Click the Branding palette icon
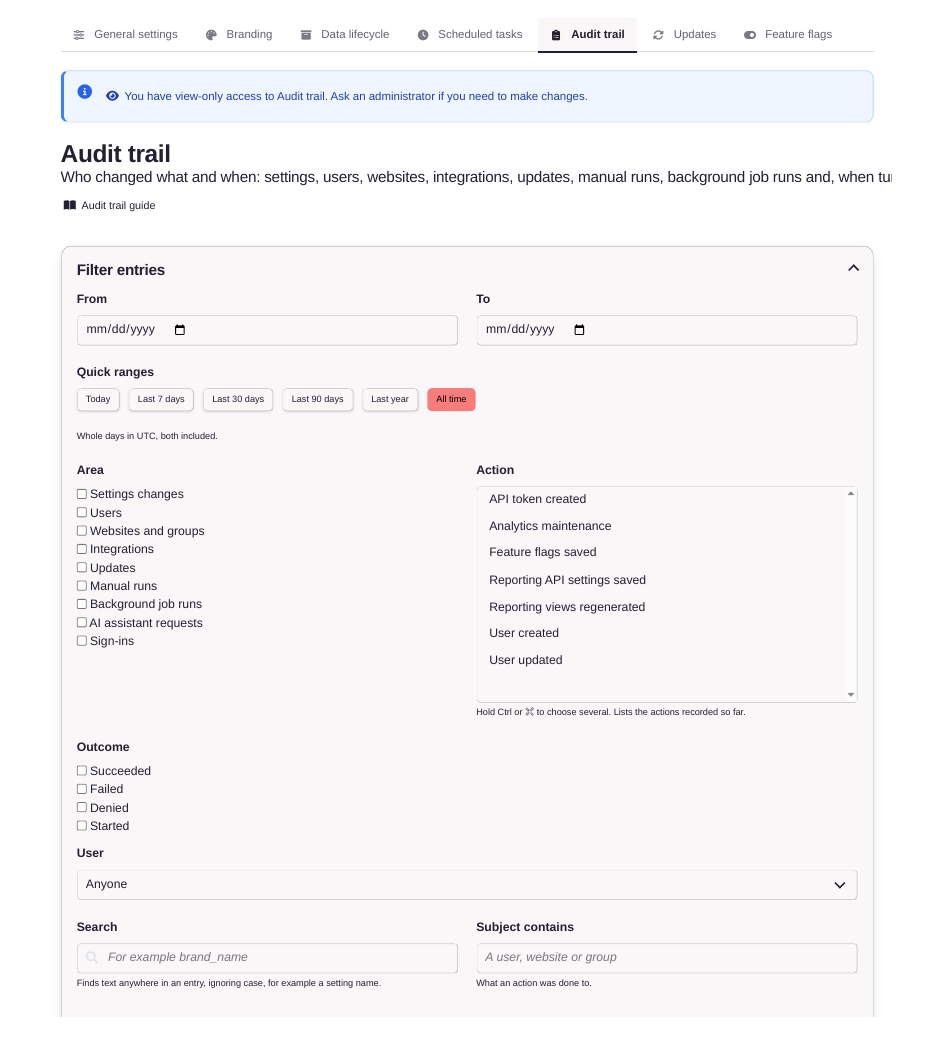Viewport: 935px width, 1060px height. (x=212, y=35)
